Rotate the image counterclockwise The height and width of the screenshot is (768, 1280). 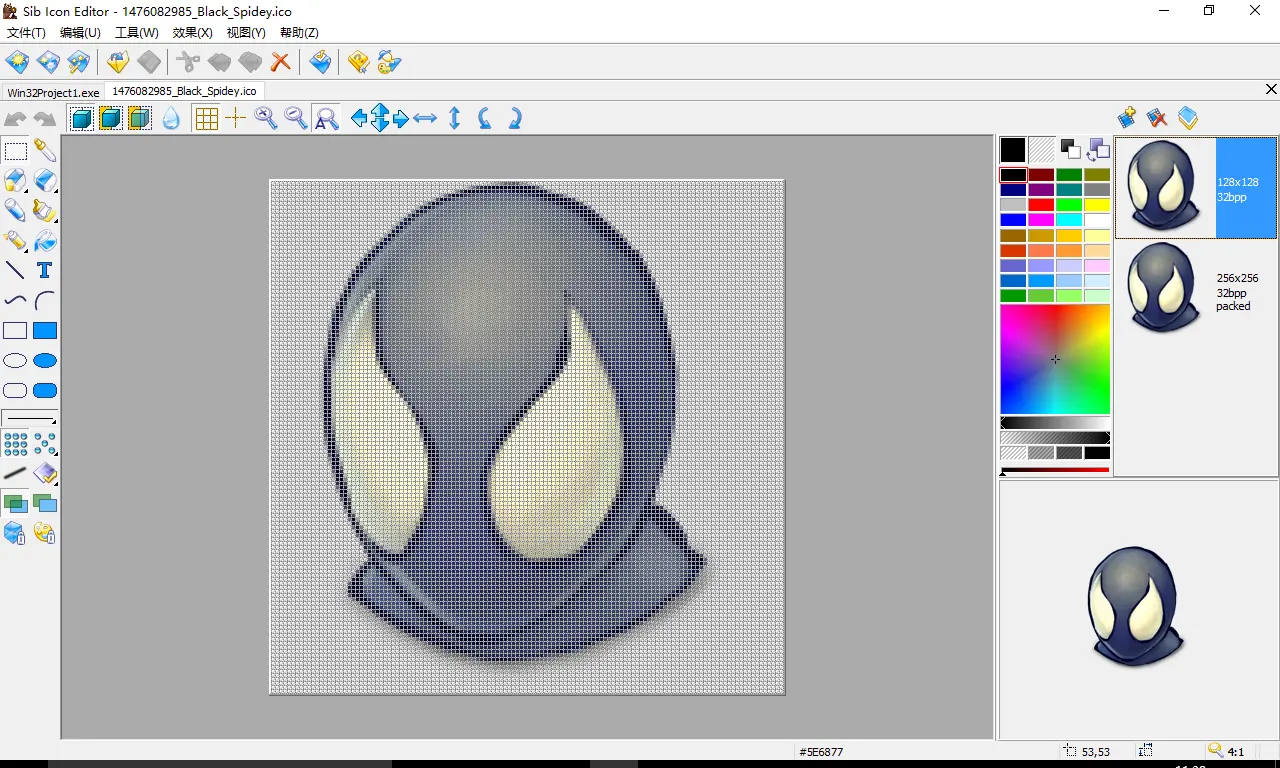485,119
